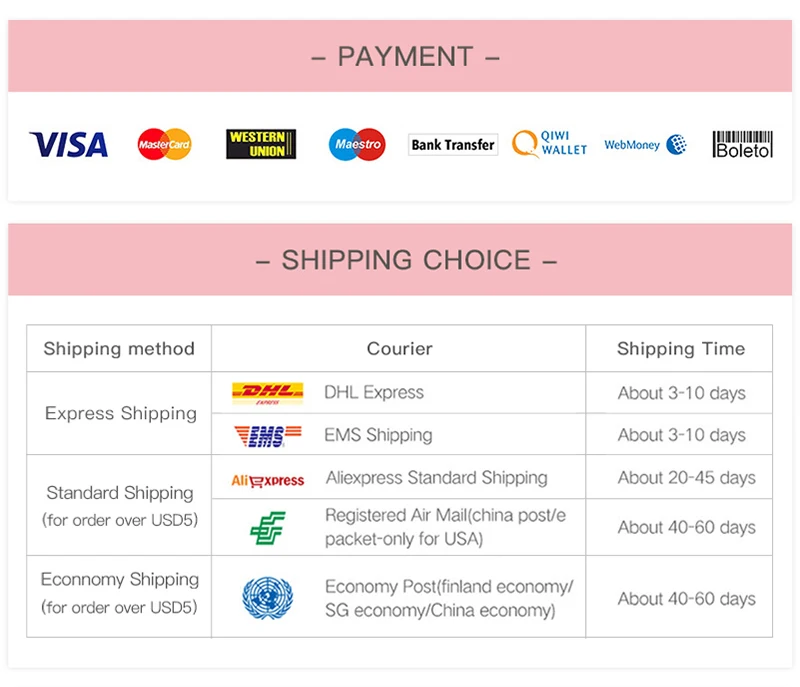Click the Registered Air Mail description
The image size is (800, 687).
pyautogui.click(x=445, y=527)
